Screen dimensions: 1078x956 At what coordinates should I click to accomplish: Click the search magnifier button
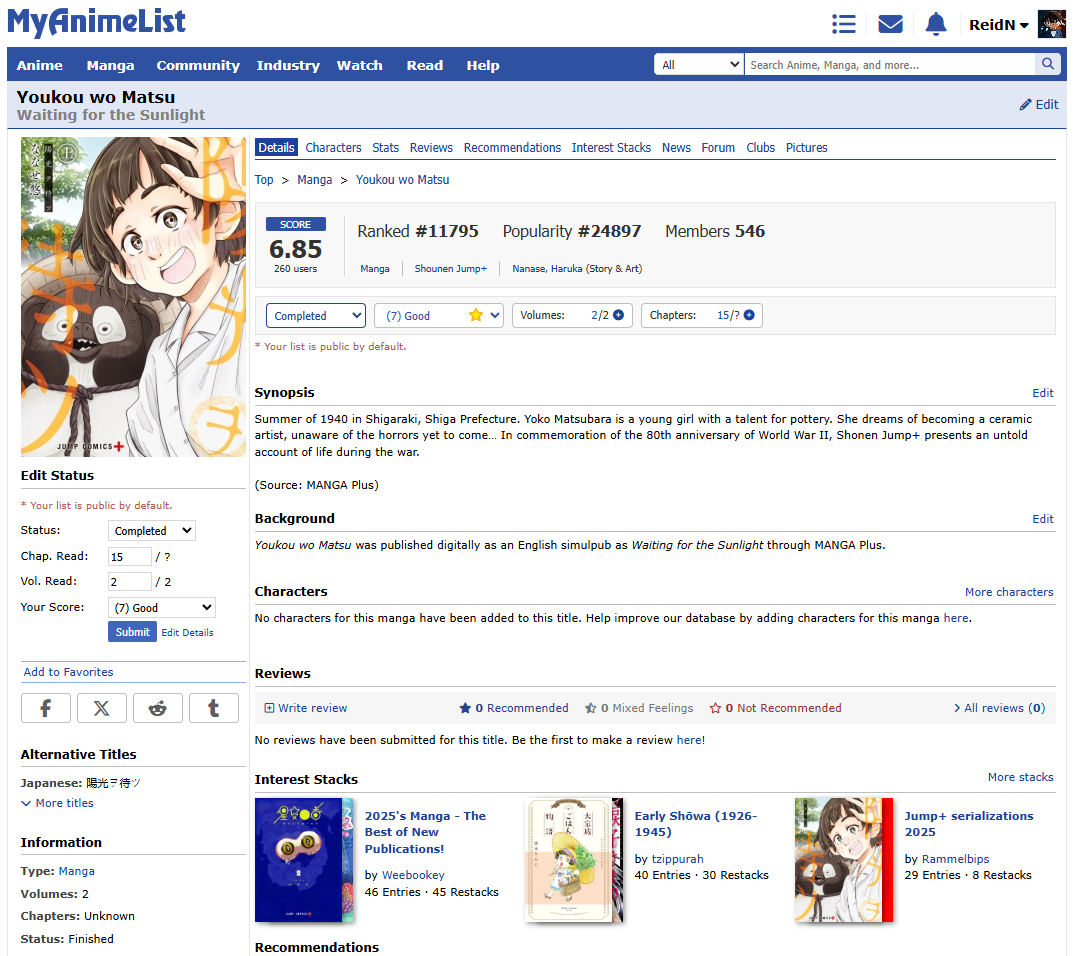click(x=1047, y=64)
